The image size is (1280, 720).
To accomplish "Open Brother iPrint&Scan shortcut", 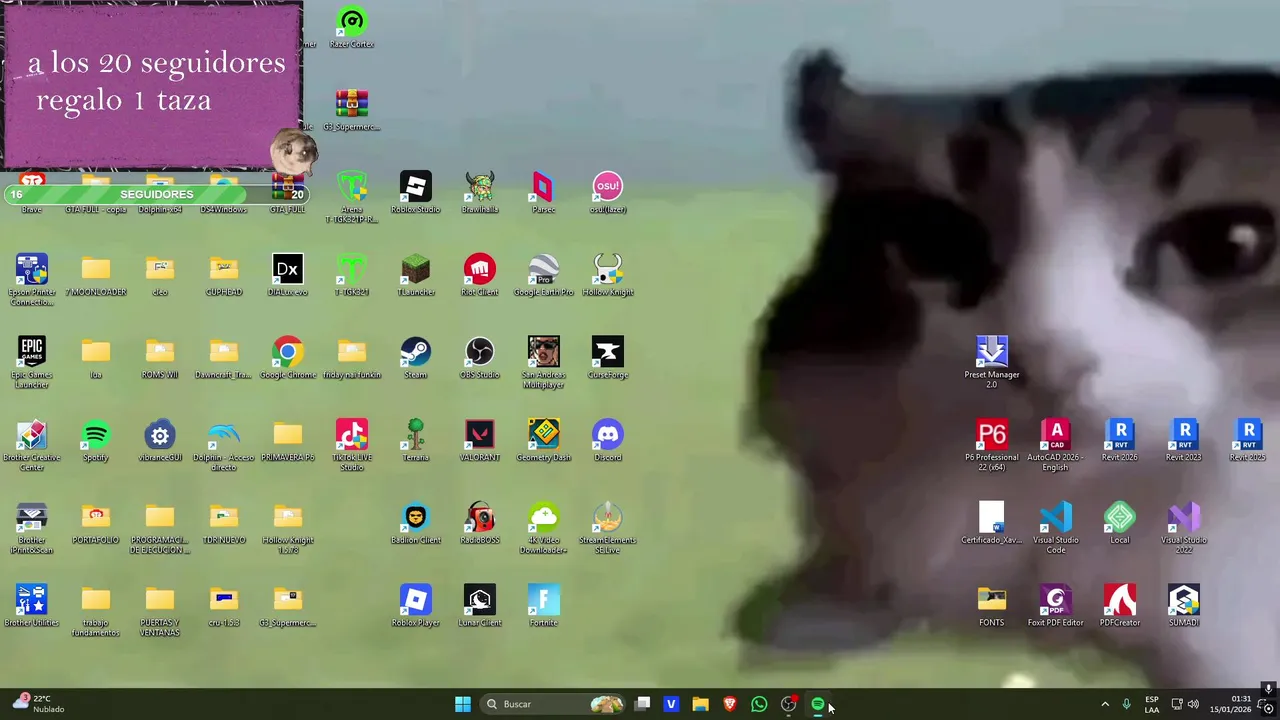I will pos(32,529).
